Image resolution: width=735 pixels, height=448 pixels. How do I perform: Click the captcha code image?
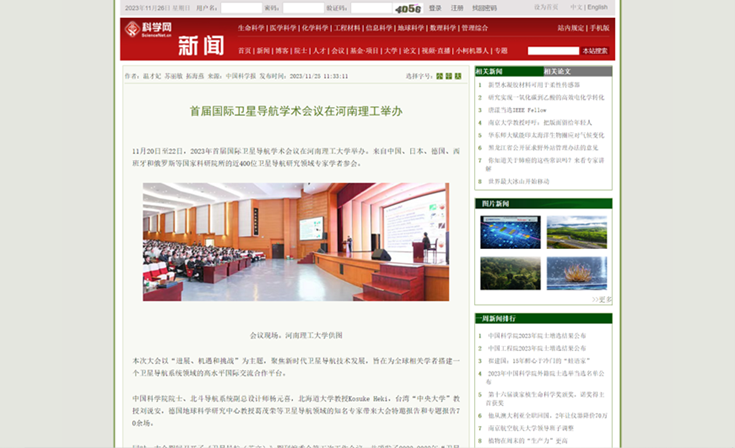point(407,8)
